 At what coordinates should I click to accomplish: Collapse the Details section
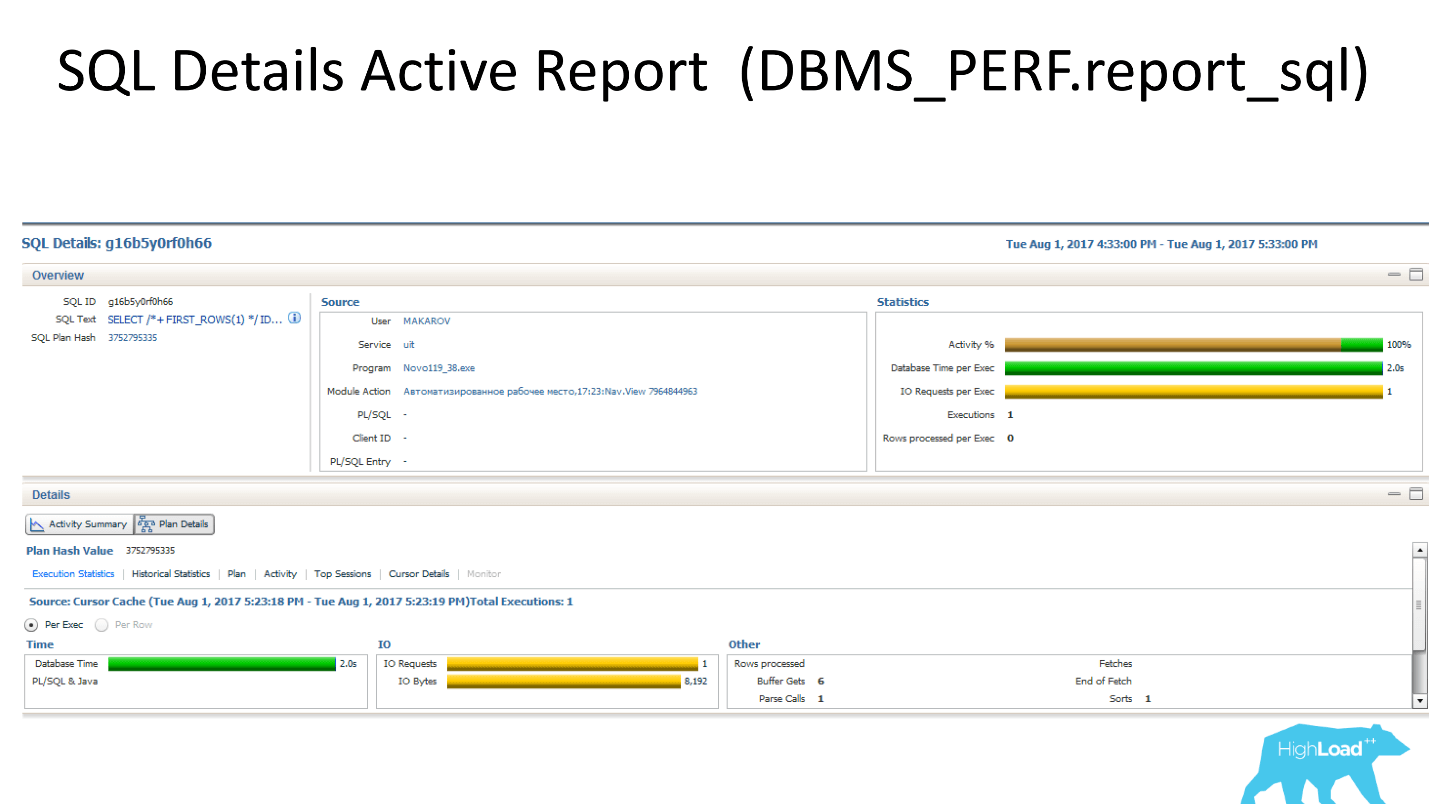click(x=1394, y=494)
